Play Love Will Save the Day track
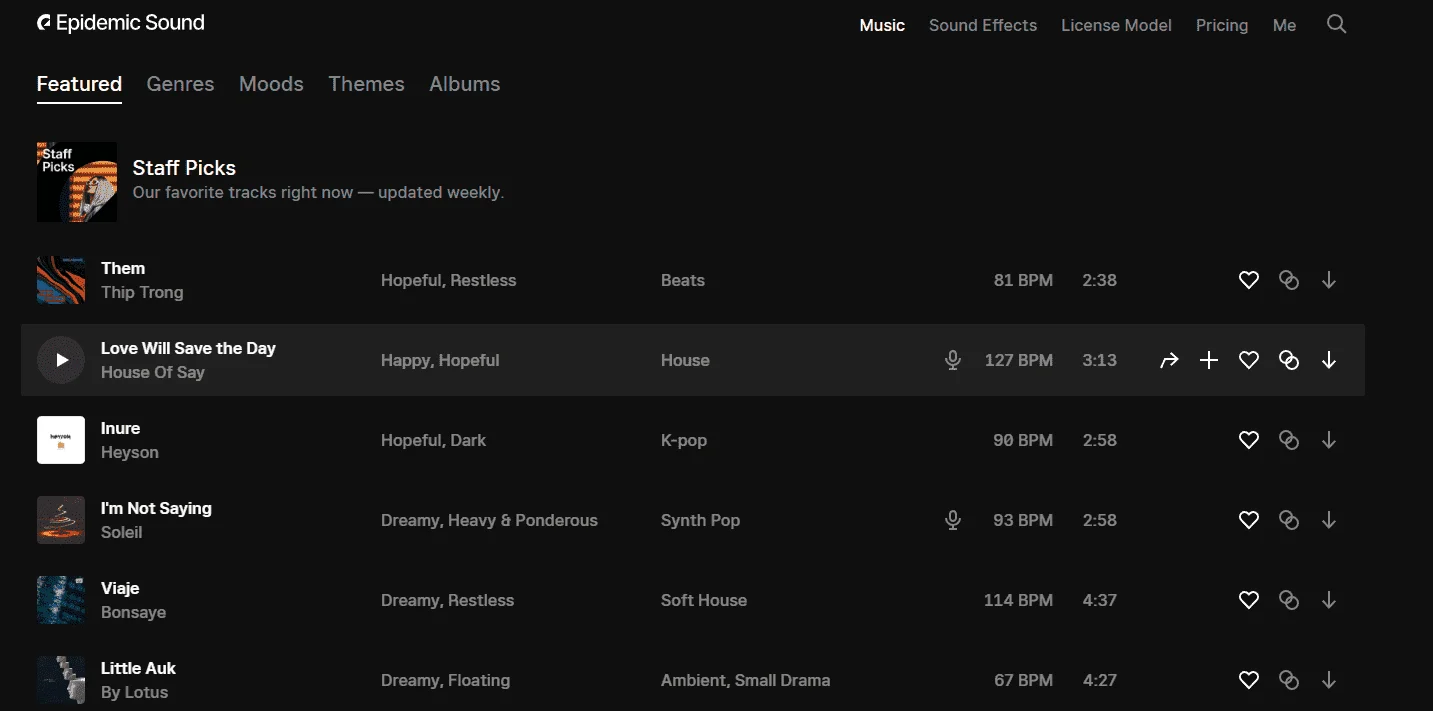 [x=61, y=360]
